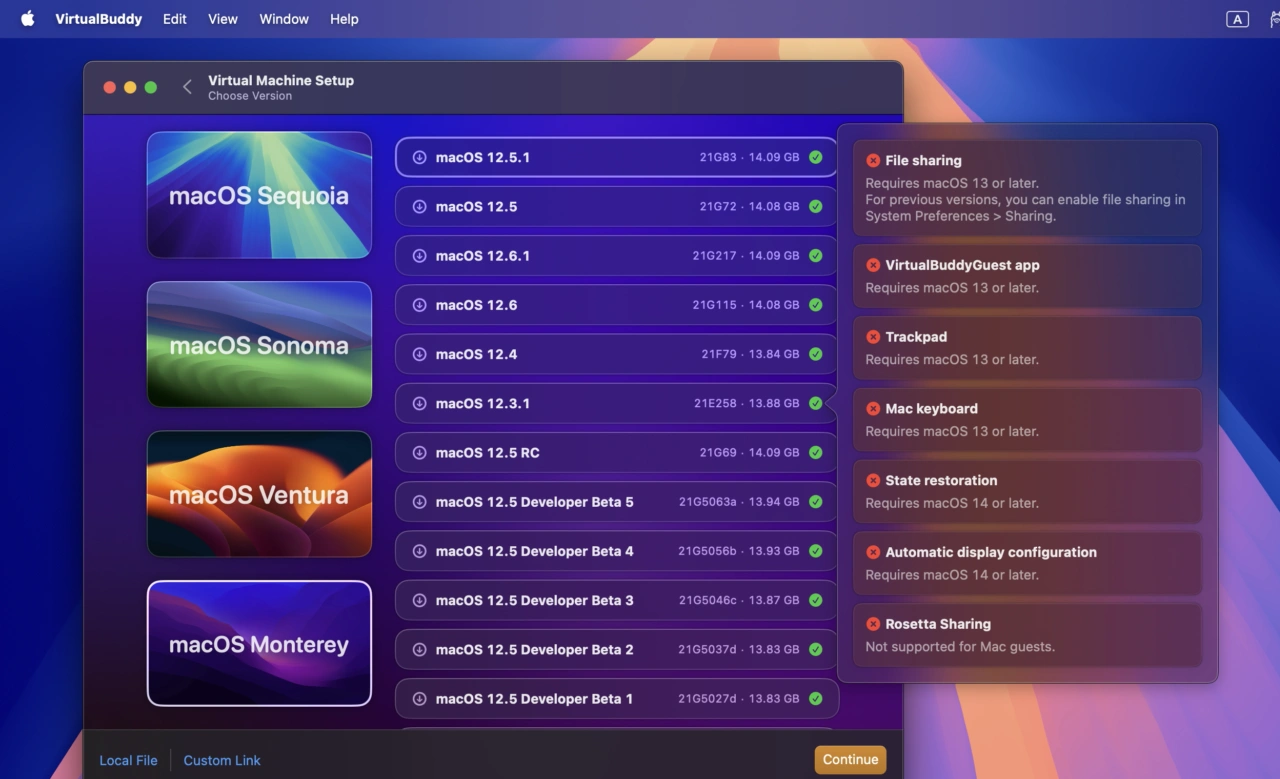Click the Local File link
Screen dimensions: 1280x779
tap(128, 760)
